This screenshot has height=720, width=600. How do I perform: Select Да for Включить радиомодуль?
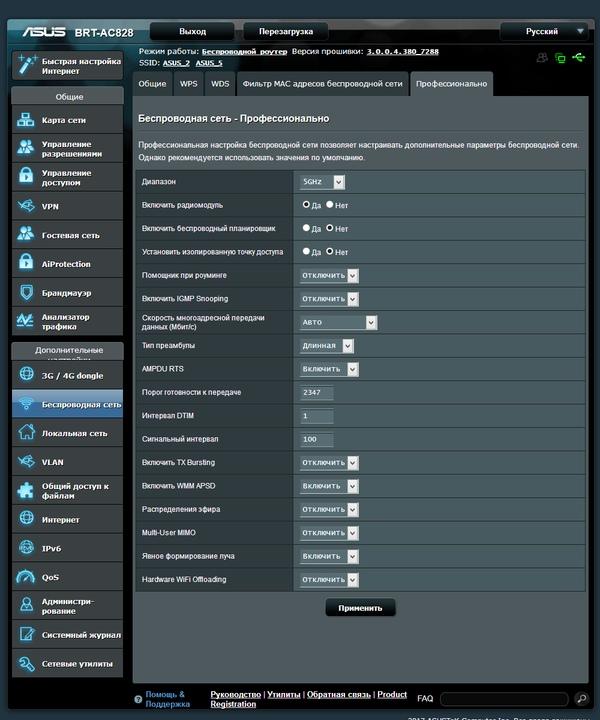[306, 204]
